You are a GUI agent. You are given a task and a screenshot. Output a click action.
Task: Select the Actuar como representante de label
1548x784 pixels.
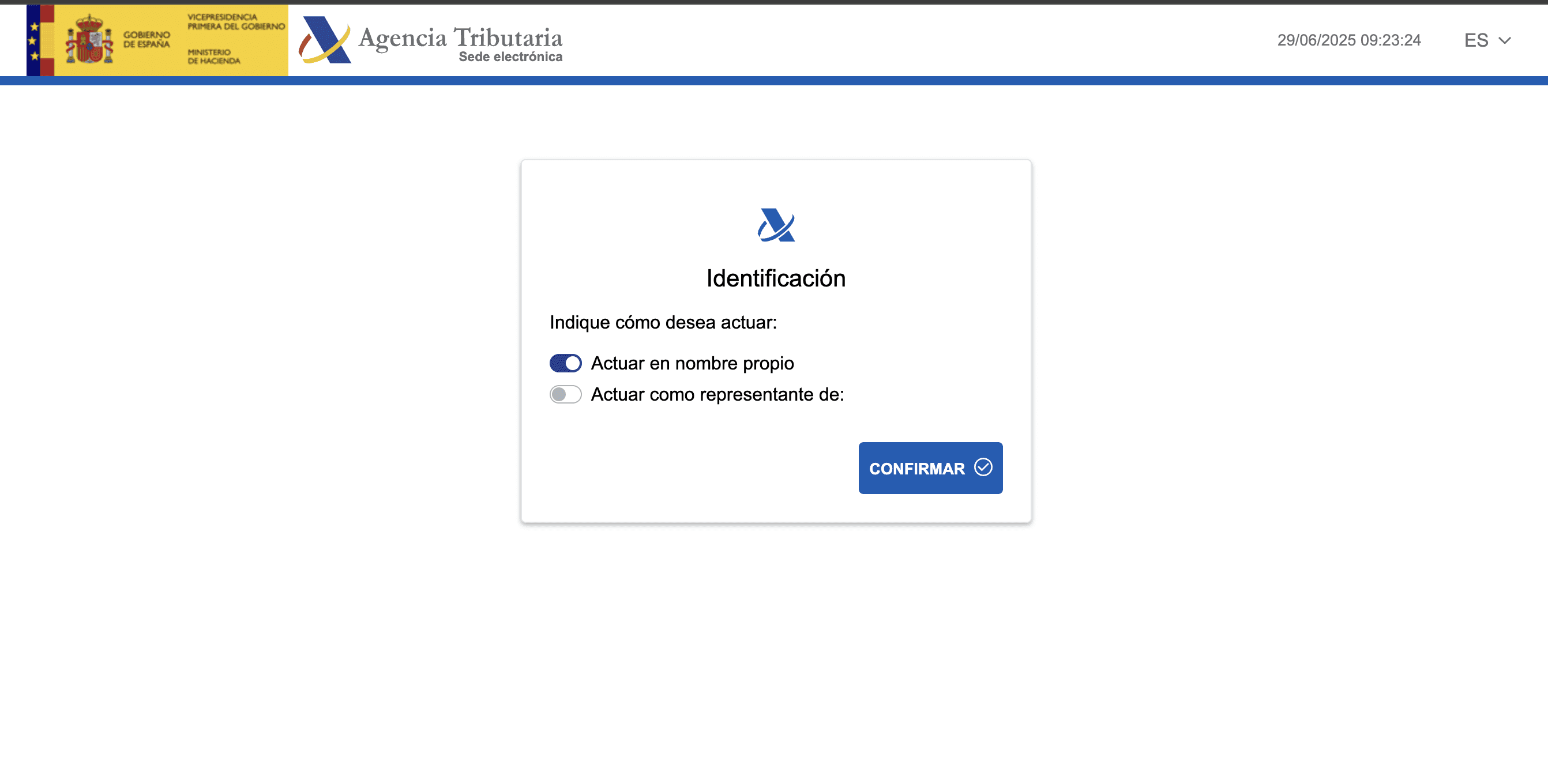pos(717,394)
